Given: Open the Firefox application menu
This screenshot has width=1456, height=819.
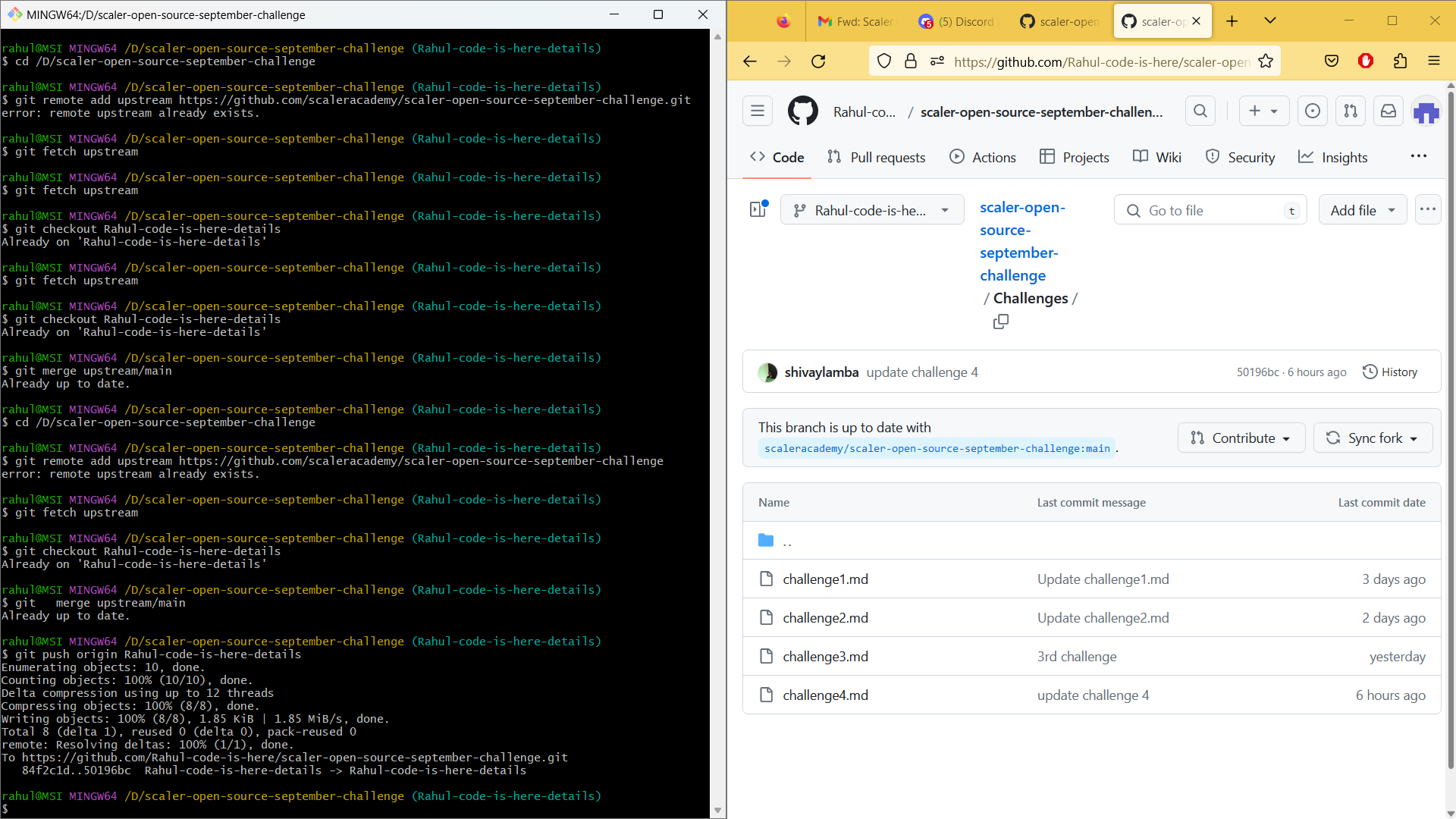Looking at the screenshot, I should coord(1434,61).
